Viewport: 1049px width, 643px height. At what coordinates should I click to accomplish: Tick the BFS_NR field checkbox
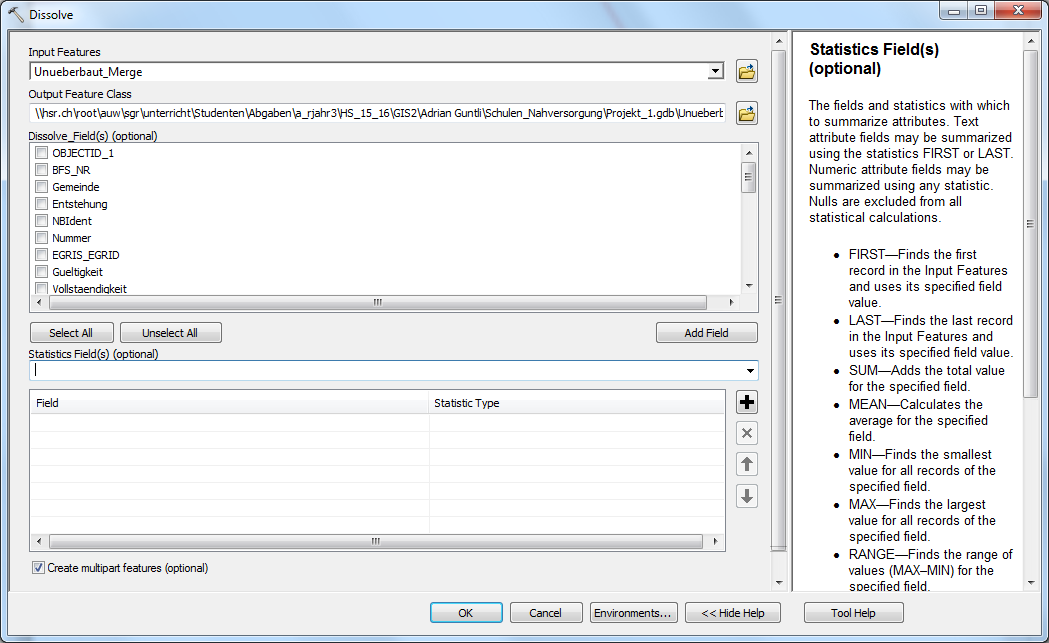point(42,170)
